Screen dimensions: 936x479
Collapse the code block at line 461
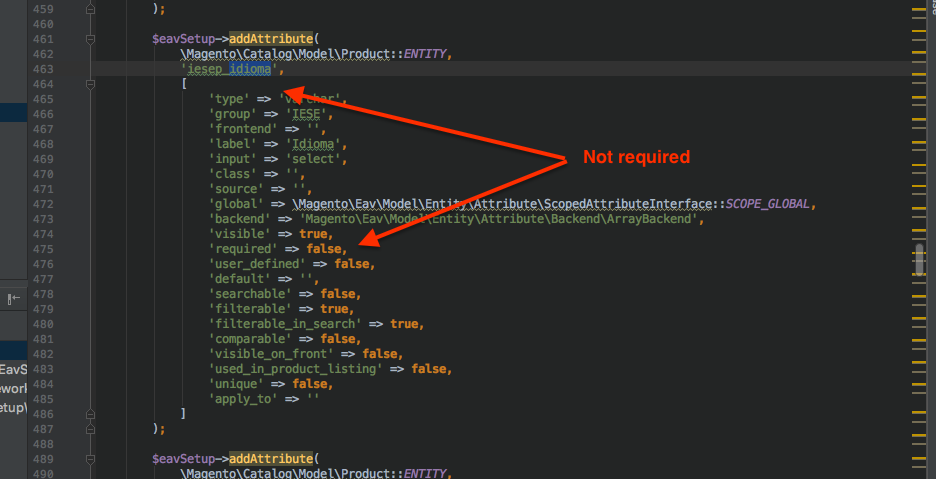91,39
